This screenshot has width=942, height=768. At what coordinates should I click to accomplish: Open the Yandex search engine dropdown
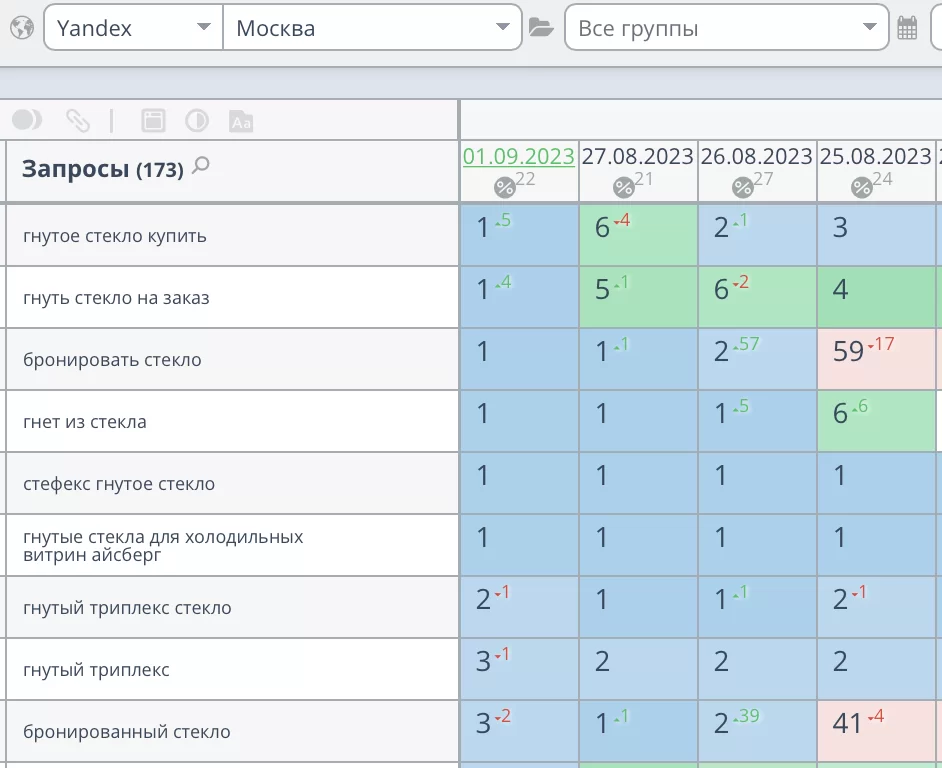tap(133, 28)
